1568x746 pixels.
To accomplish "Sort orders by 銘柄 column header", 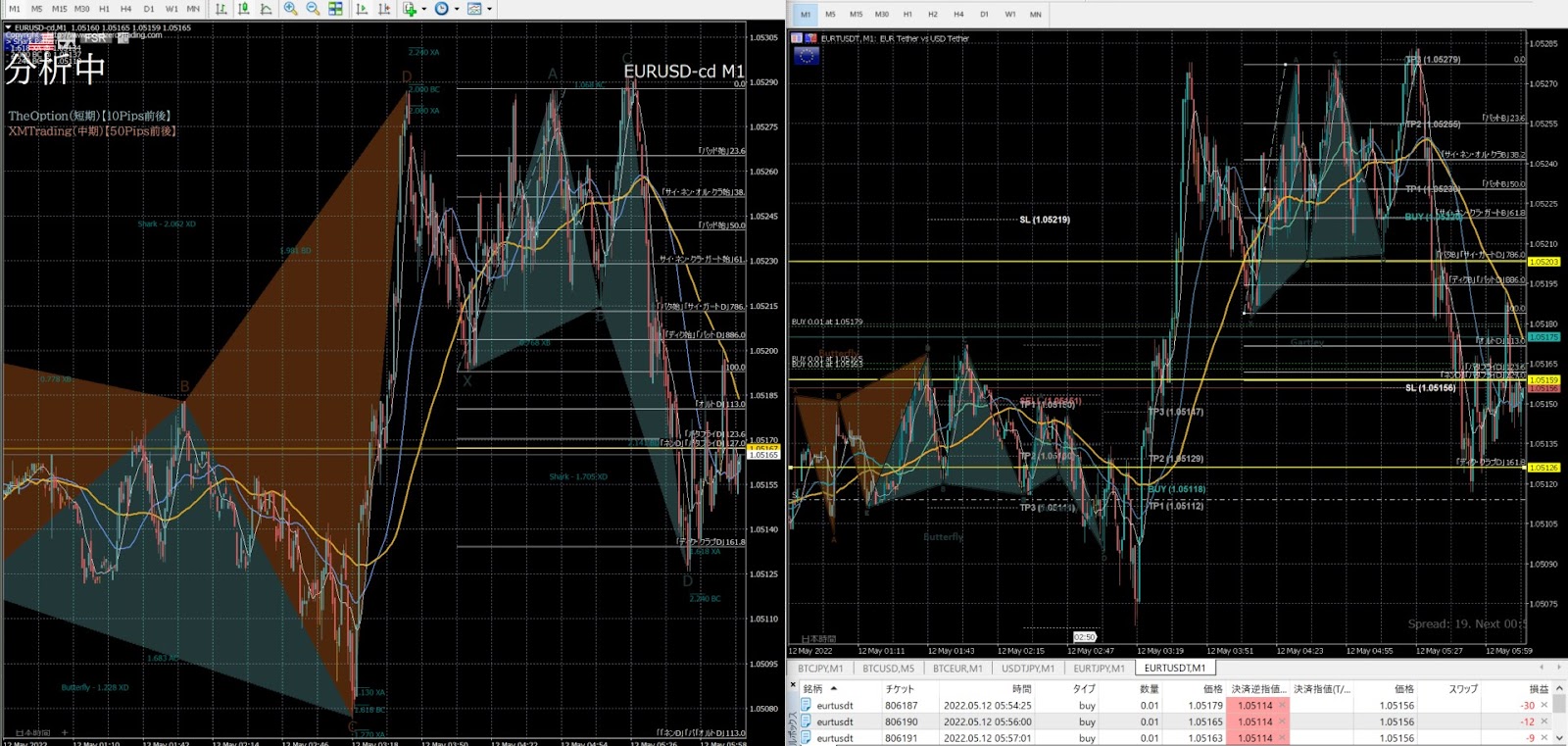I will tap(813, 689).
